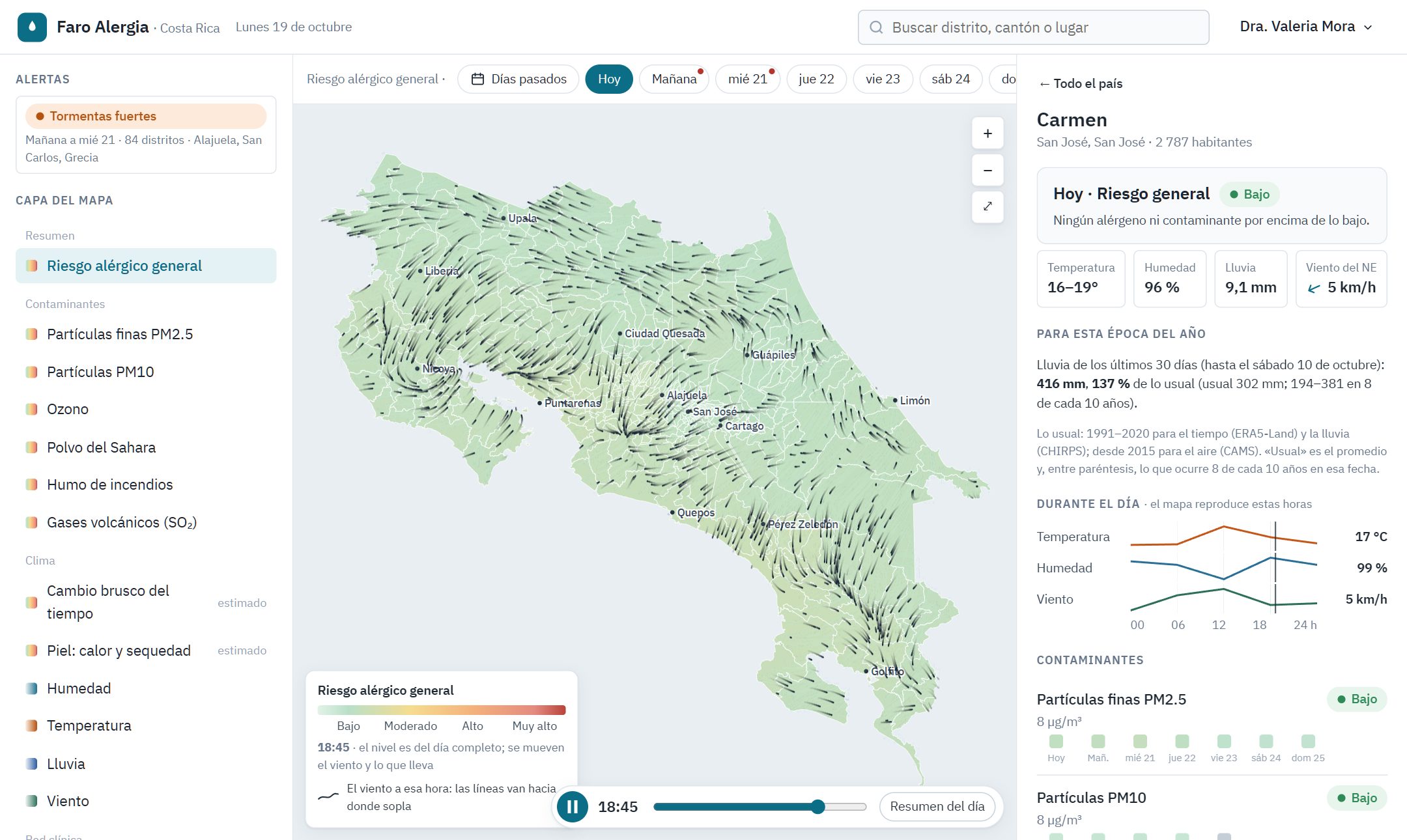Click the Quepos city marker
This screenshot has width=1407, height=840.
672,512
